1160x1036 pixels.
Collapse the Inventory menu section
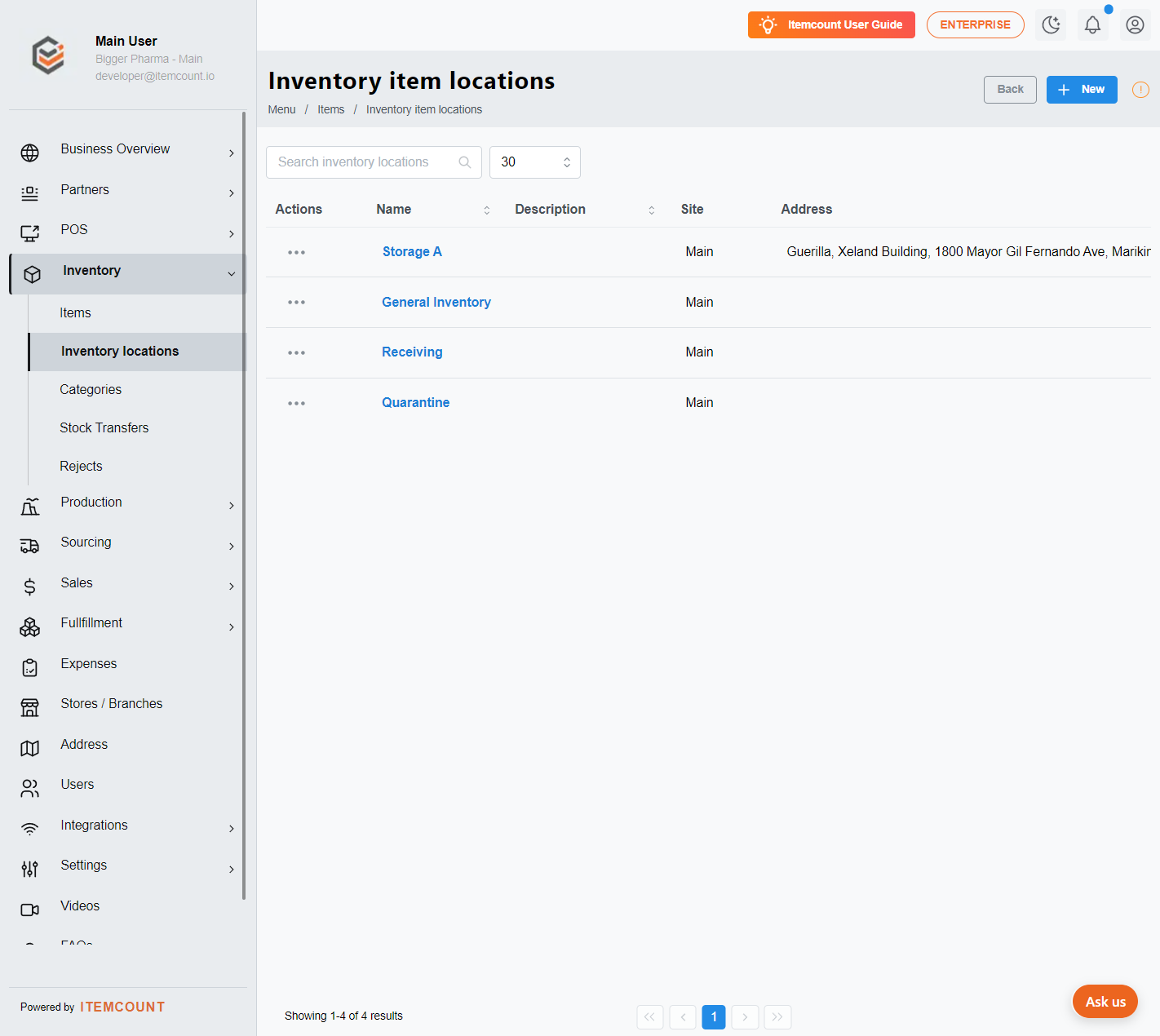[127, 274]
